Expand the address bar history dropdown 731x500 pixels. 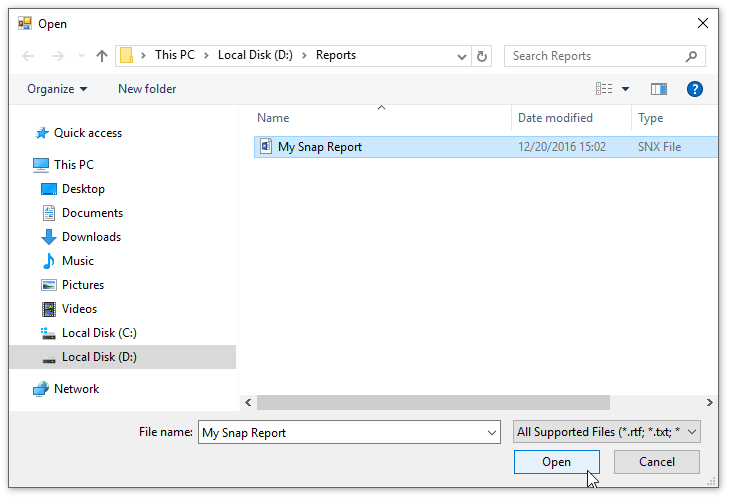click(x=462, y=57)
